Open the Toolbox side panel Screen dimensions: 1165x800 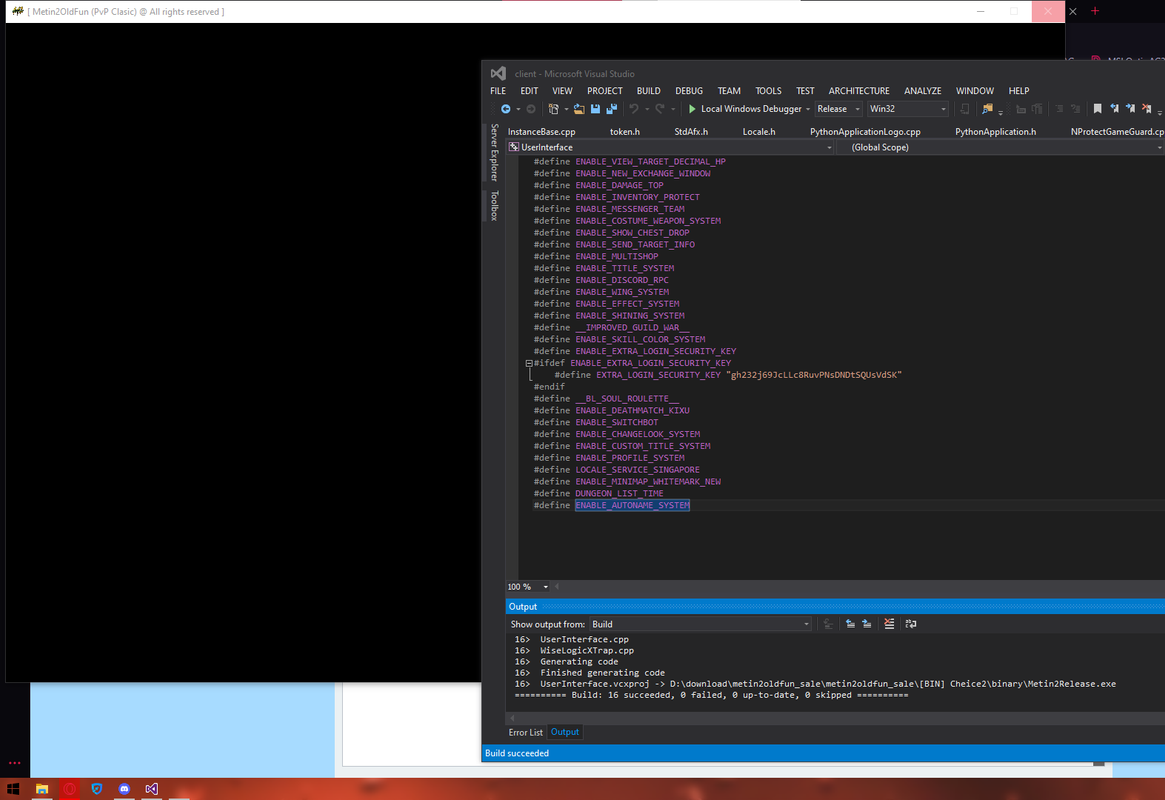point(494,205)
